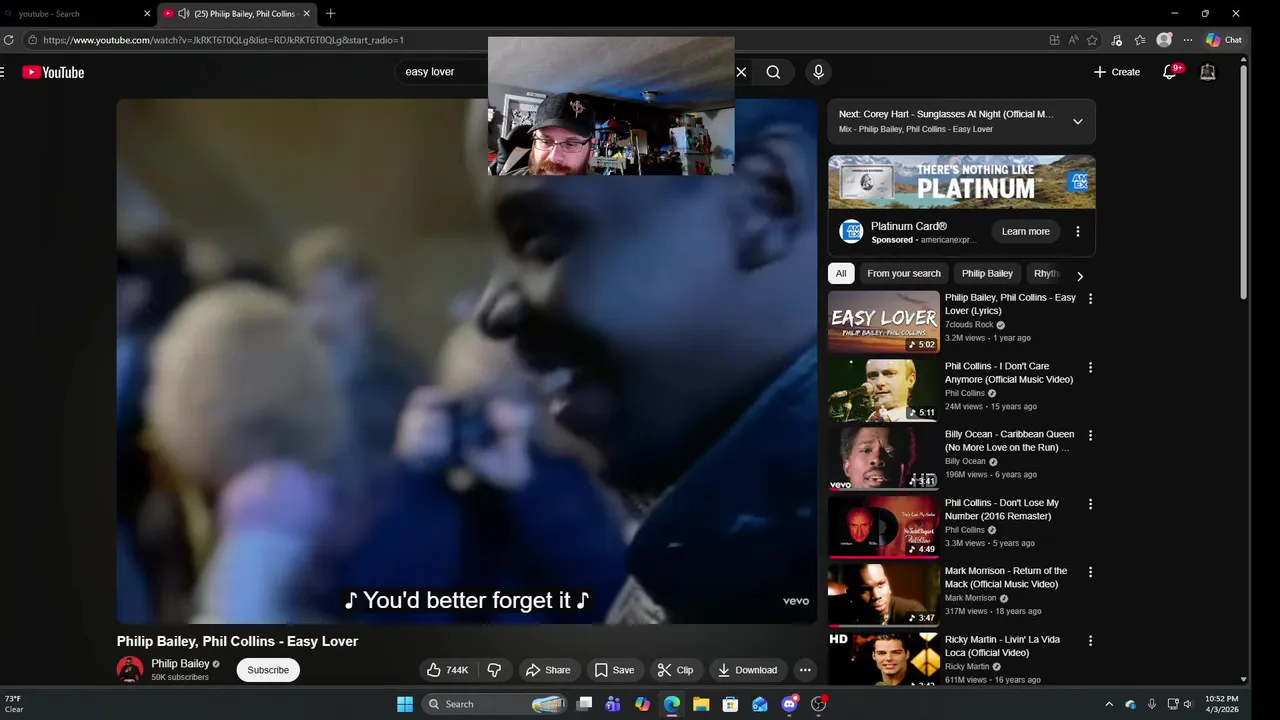Open the YouTube account avatar menu
The height and width of the screenshot is (720, 1280).
coord(1208,72)
